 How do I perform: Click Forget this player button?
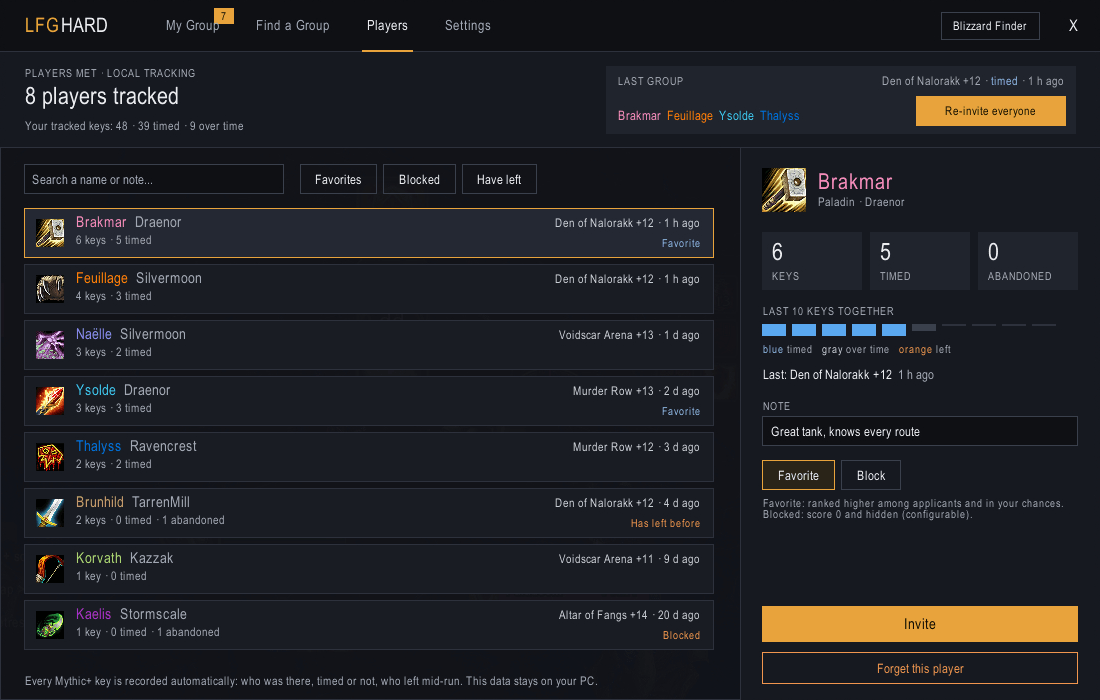(920, 668)
